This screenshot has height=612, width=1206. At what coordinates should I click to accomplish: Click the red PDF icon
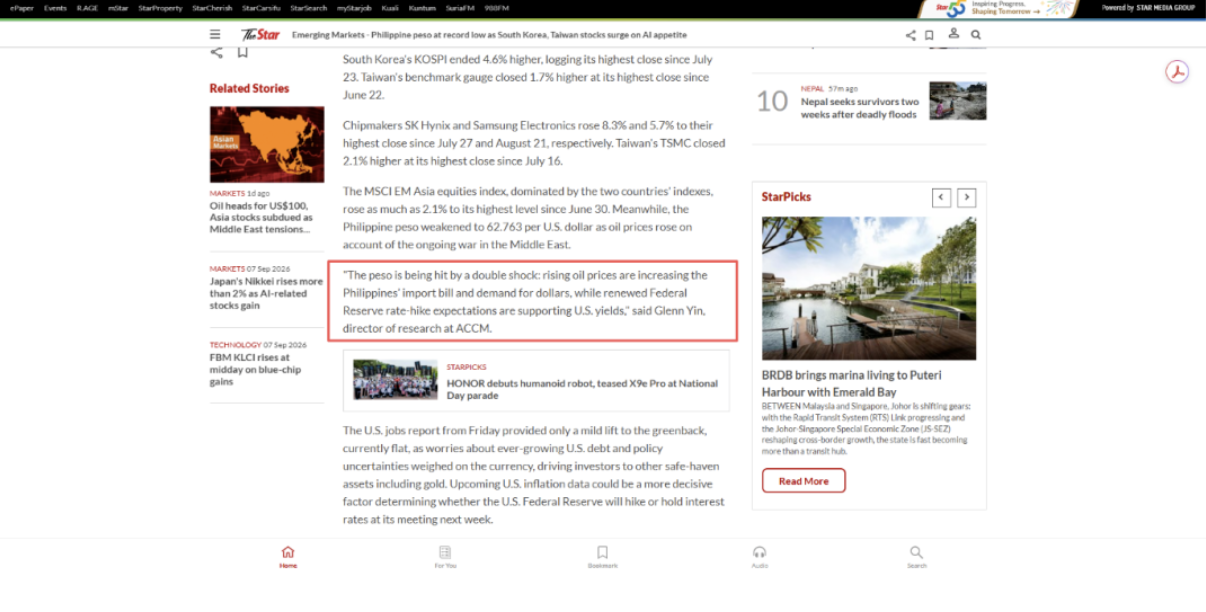(1178, 72)
